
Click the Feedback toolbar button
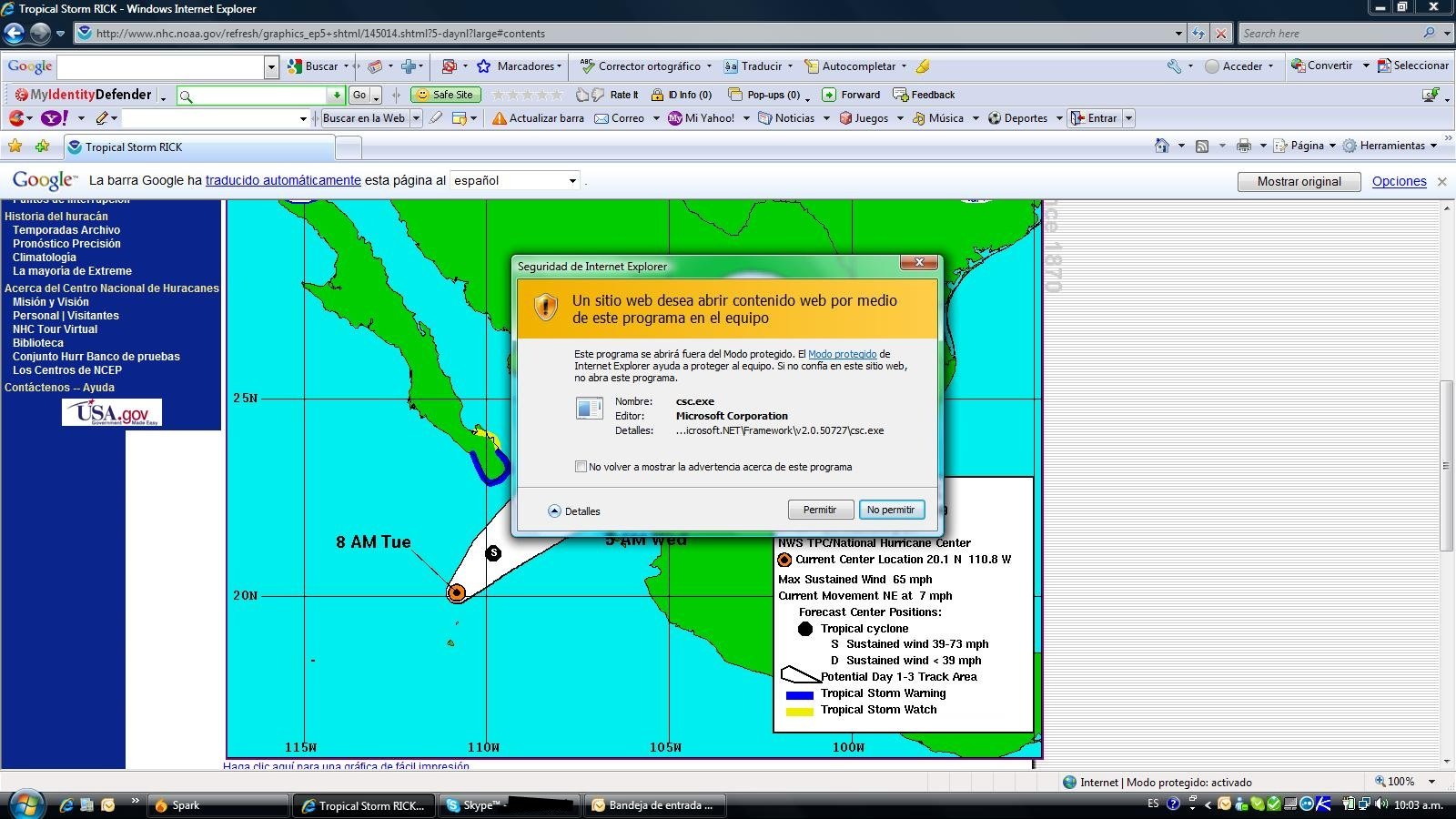click(x=924, y=95)
